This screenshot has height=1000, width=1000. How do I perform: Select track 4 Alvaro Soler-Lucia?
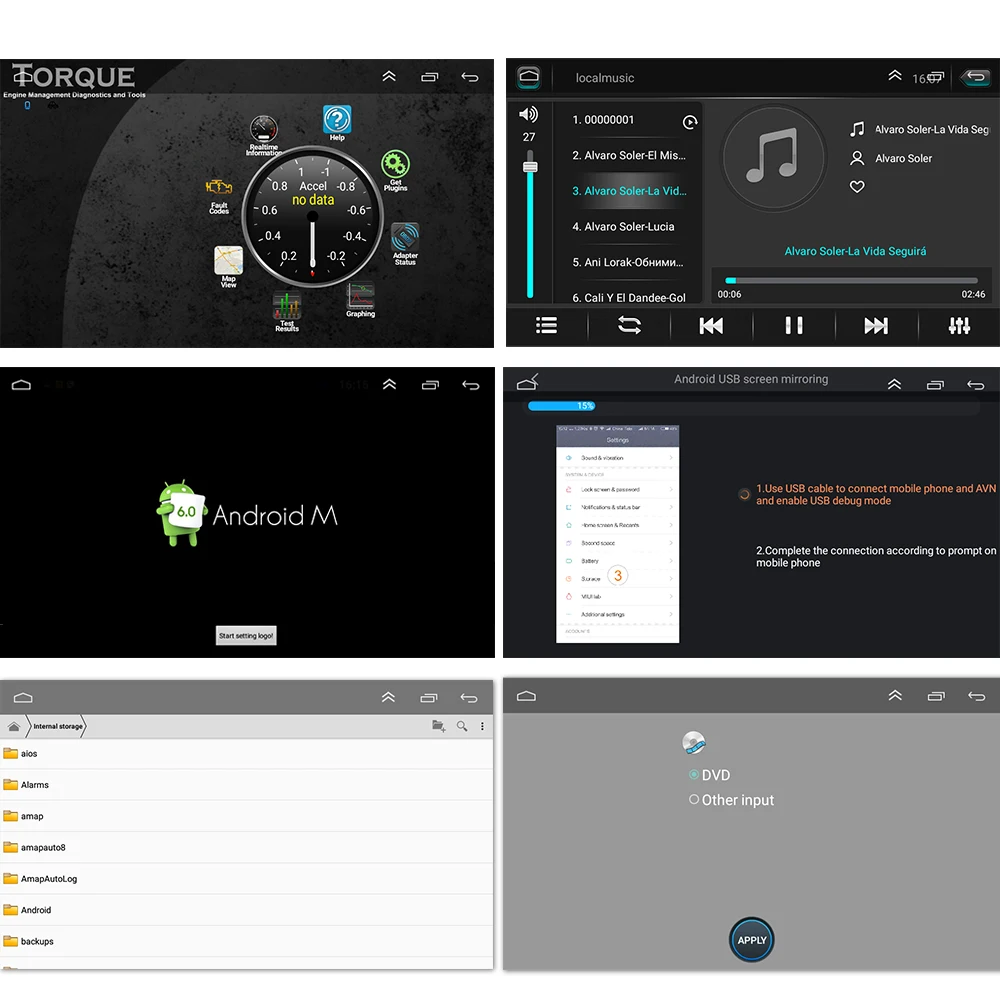[x=628, y=226]
